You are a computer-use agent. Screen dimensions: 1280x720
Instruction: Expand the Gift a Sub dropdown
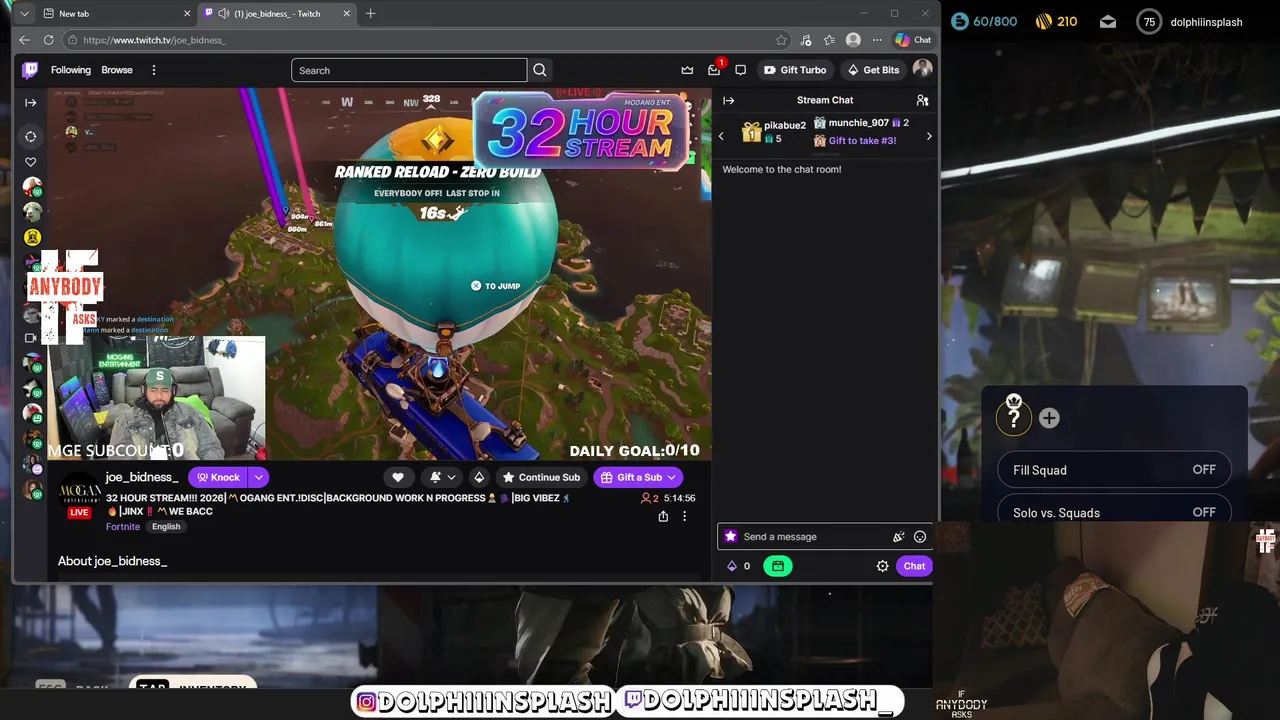(x=672, y=477)
